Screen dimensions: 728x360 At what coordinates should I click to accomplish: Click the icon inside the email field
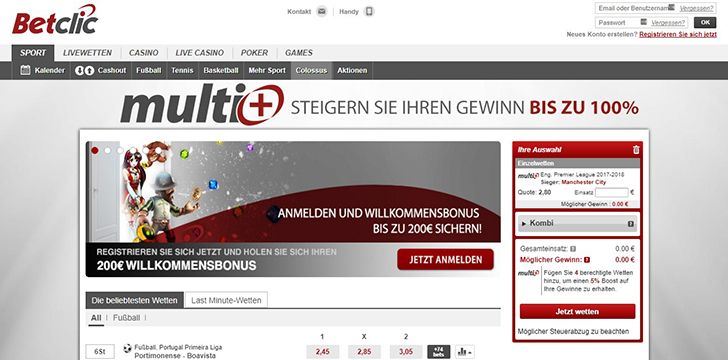click(x=671, y=7)
